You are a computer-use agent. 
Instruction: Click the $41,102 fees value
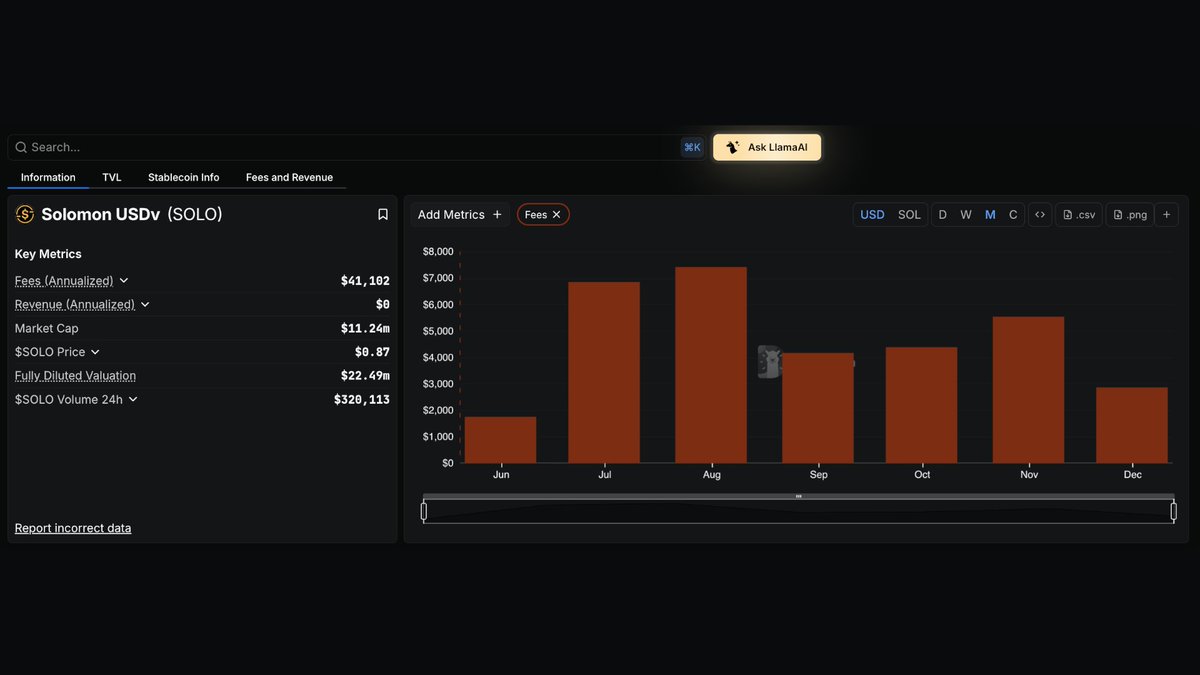pos(365,281)
